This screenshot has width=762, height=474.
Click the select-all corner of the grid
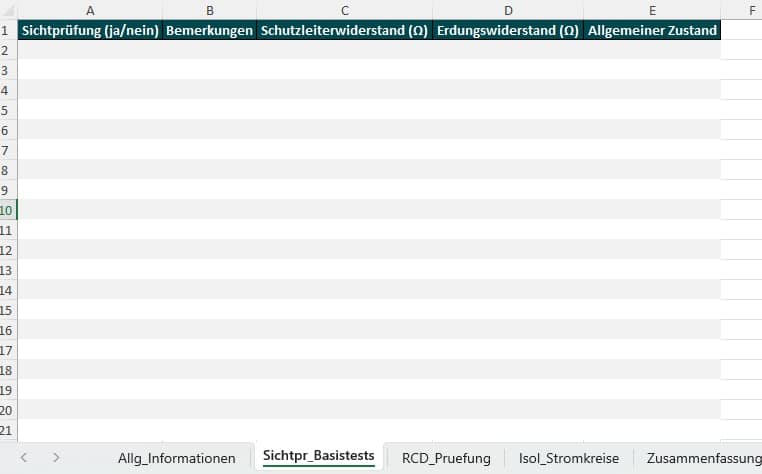(7, 11)
